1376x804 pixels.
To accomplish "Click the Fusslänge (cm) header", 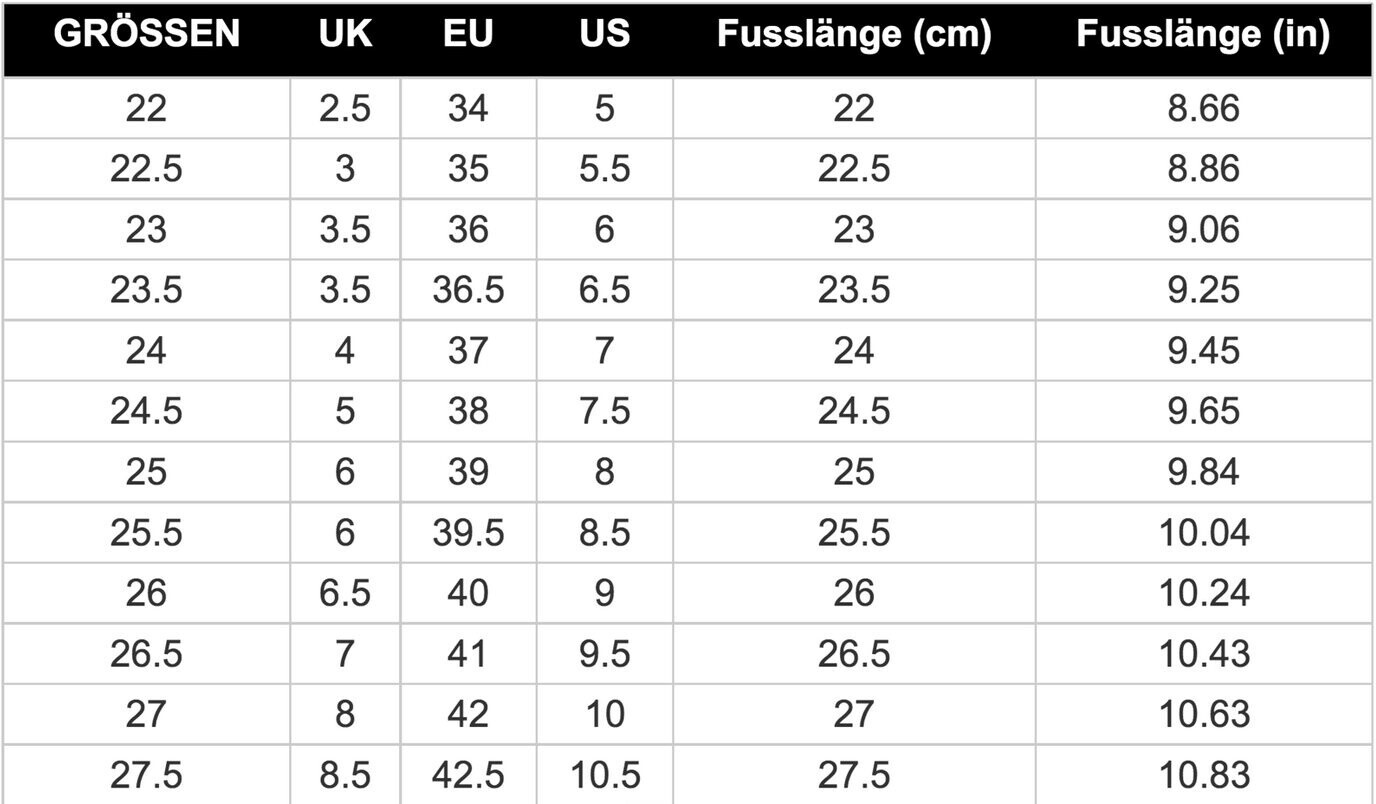I will tap(854, 35).
